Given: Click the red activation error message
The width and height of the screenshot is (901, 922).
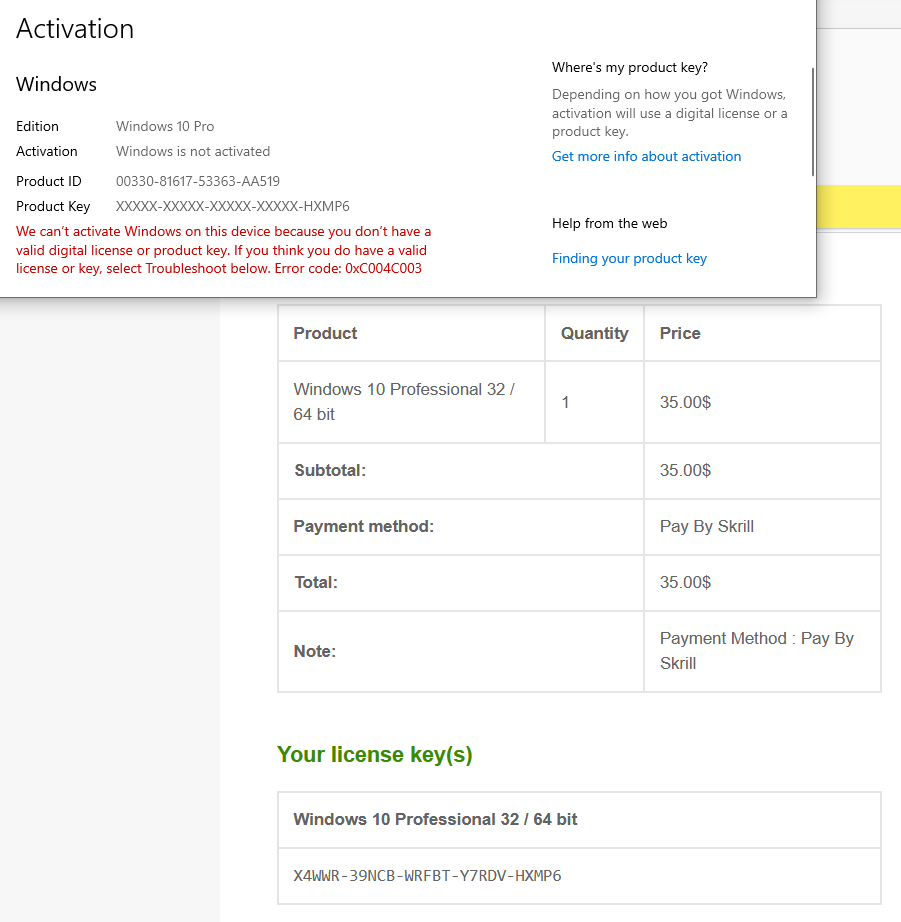Looking at the screenshot, I should coord(223,250).
